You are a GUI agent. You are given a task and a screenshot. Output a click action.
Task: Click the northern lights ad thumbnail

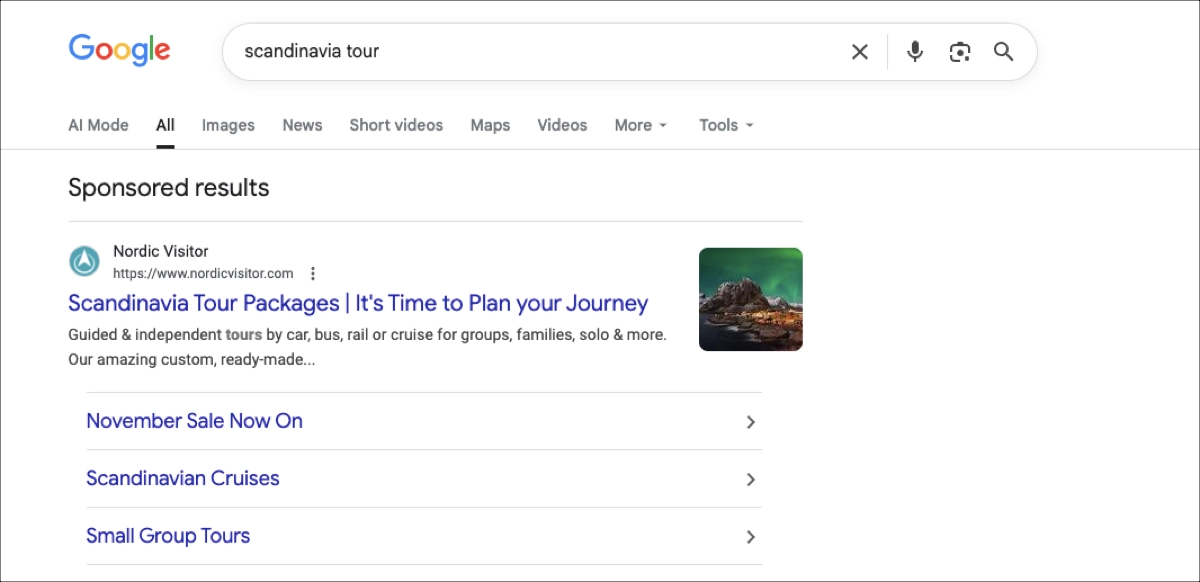click(750, 299)
